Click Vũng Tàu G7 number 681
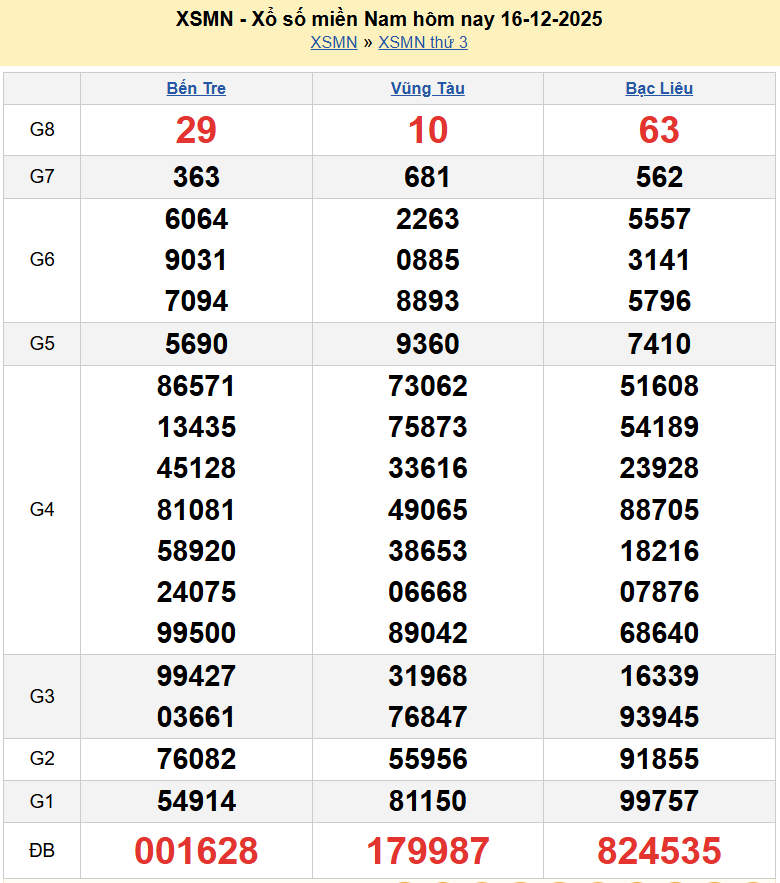 (427, 177)
